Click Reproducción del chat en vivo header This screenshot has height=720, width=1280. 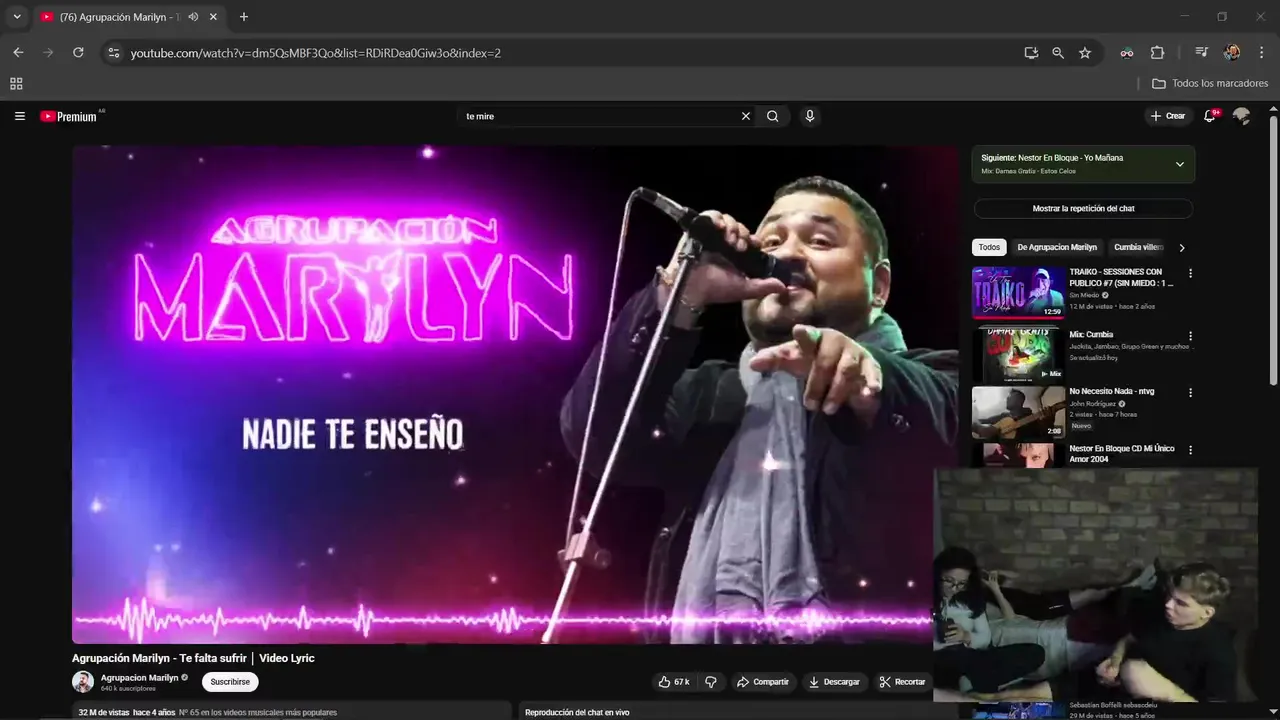coord(577,713)
